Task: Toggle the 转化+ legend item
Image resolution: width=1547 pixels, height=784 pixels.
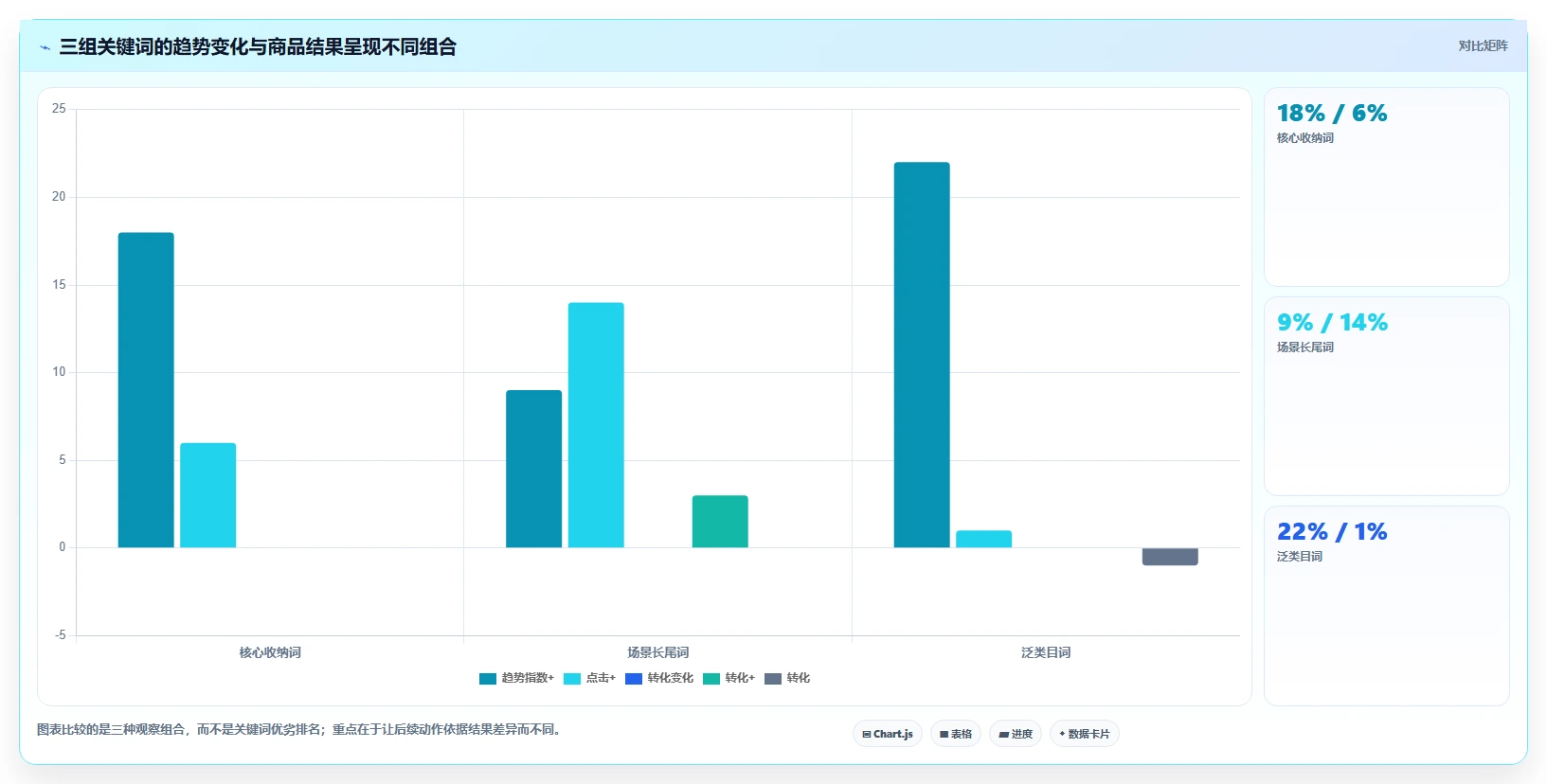Action: (729, 679)
